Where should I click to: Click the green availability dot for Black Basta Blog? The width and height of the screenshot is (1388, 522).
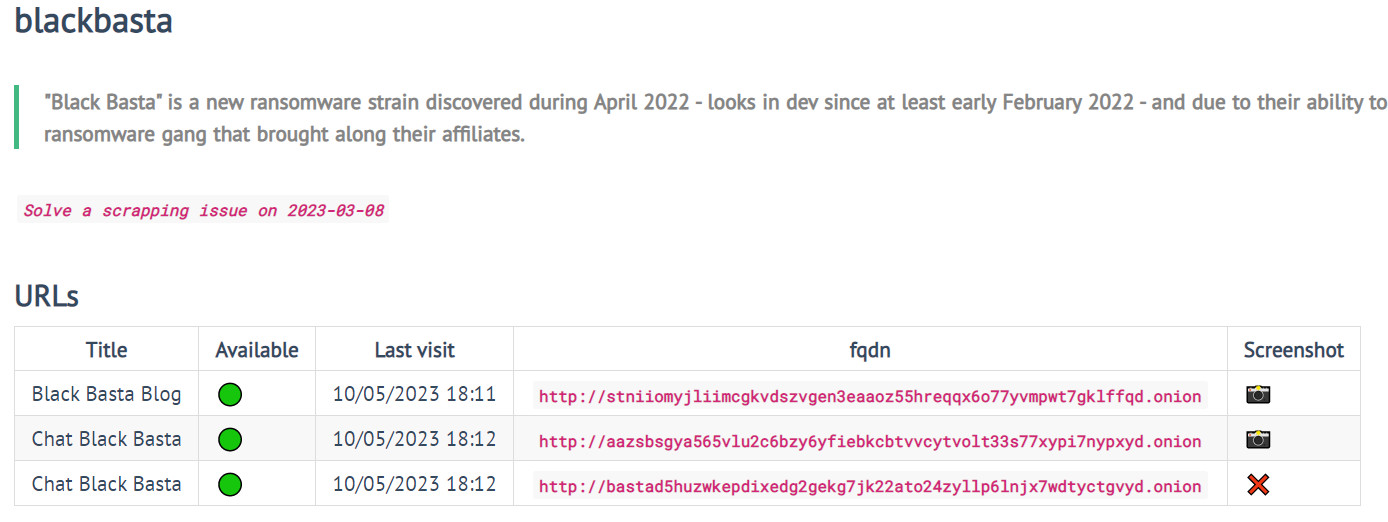230,395
